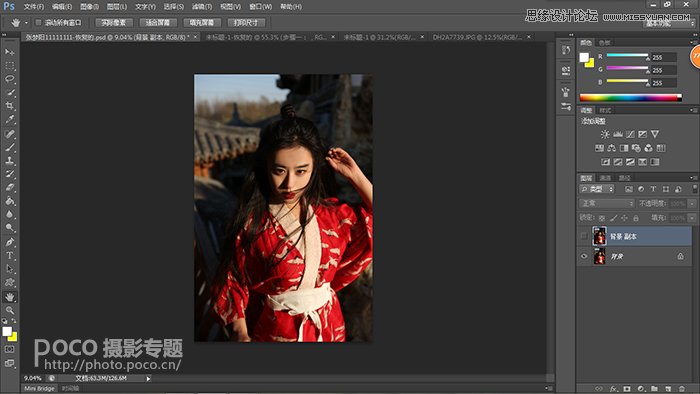
Task: Select the Dodge tool
Action: click(x=10, y=228)
